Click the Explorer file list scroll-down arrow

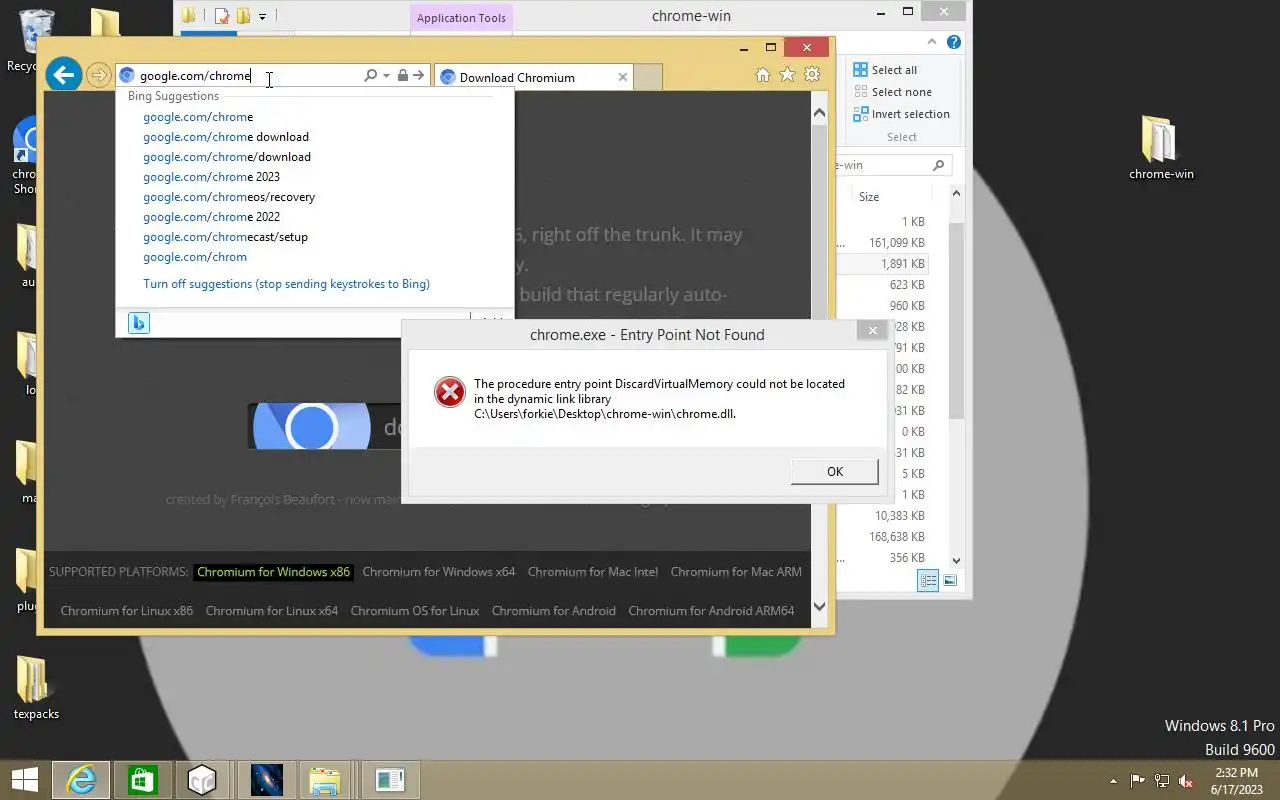[956, 561]
